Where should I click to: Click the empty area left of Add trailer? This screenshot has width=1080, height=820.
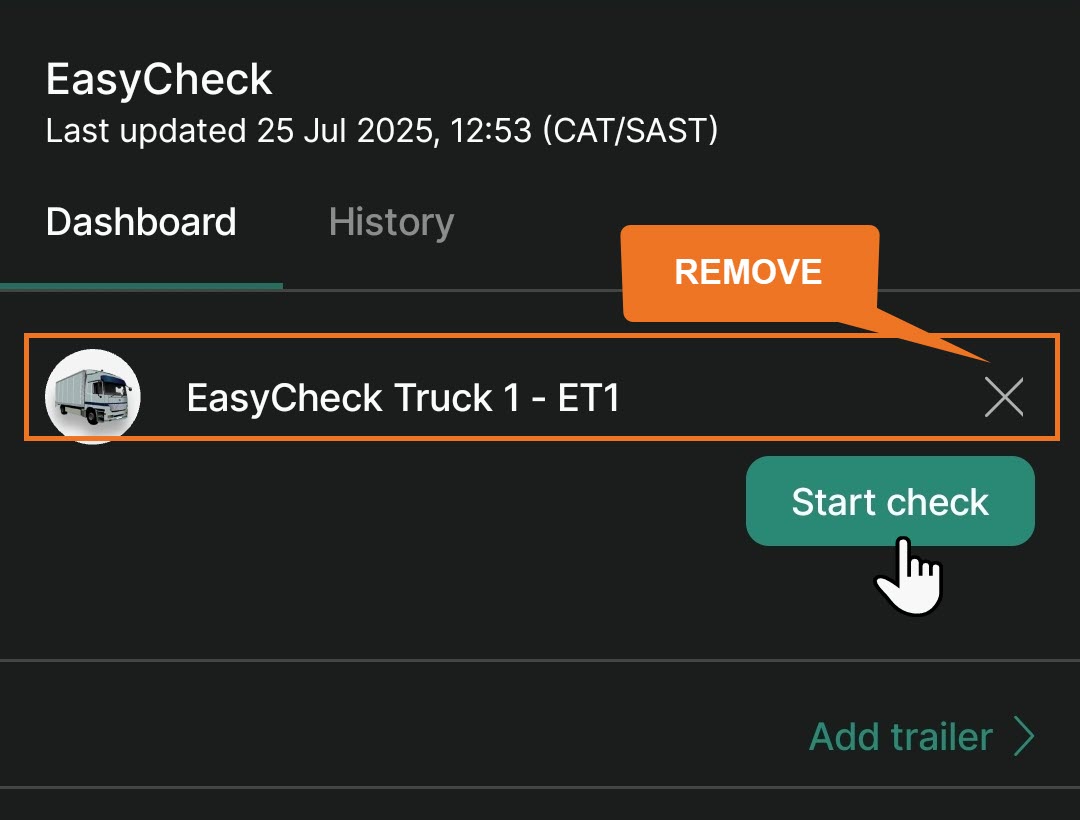(400, 737)
